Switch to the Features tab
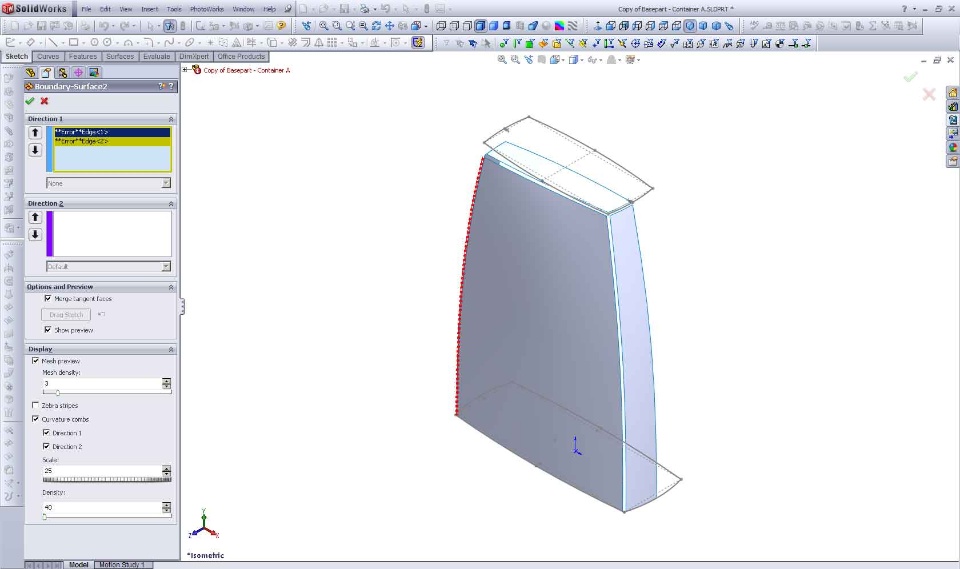The image size is (960, 569). point(83,56)
